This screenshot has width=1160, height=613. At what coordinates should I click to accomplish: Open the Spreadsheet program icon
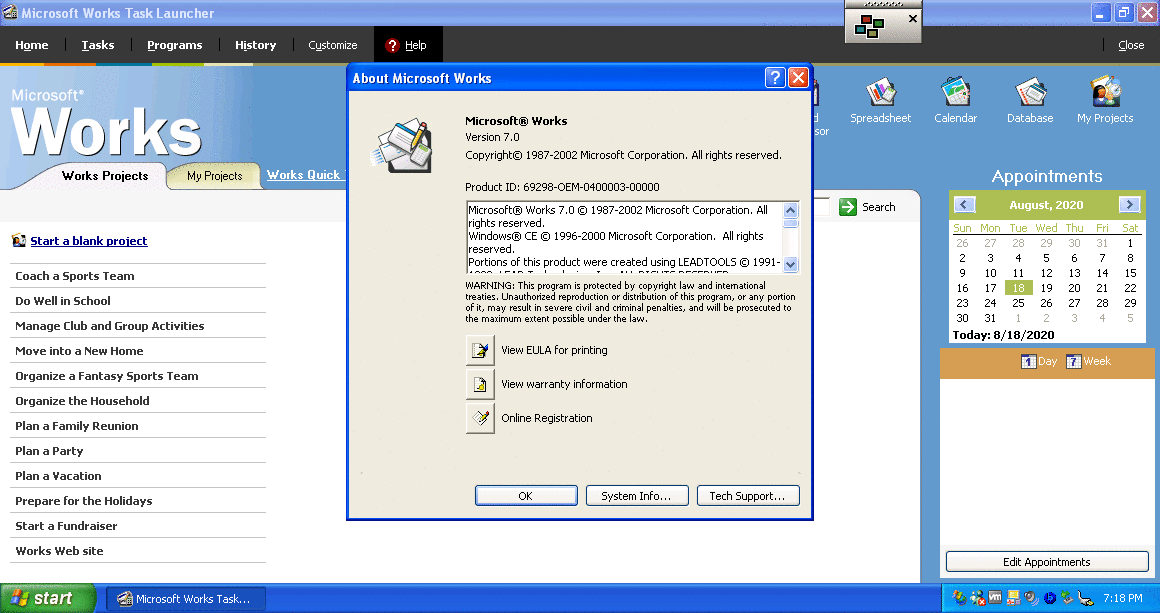point(880,93)
